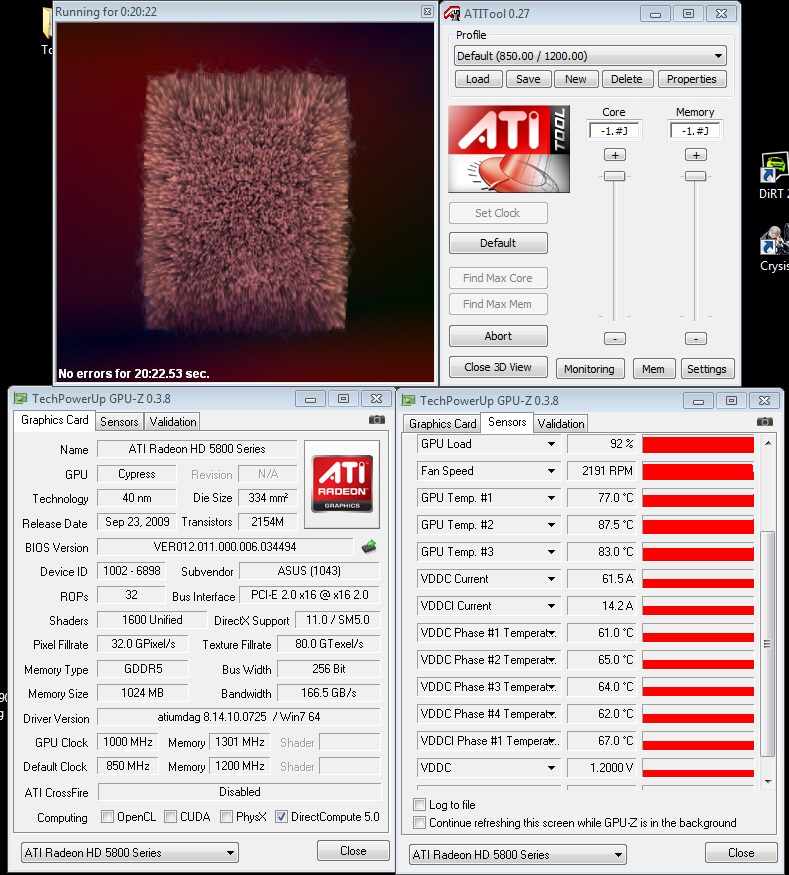Click Close button in GPU-Z Sensors window
The width and height of the screenshot is (789, 875).
[741, 853]
